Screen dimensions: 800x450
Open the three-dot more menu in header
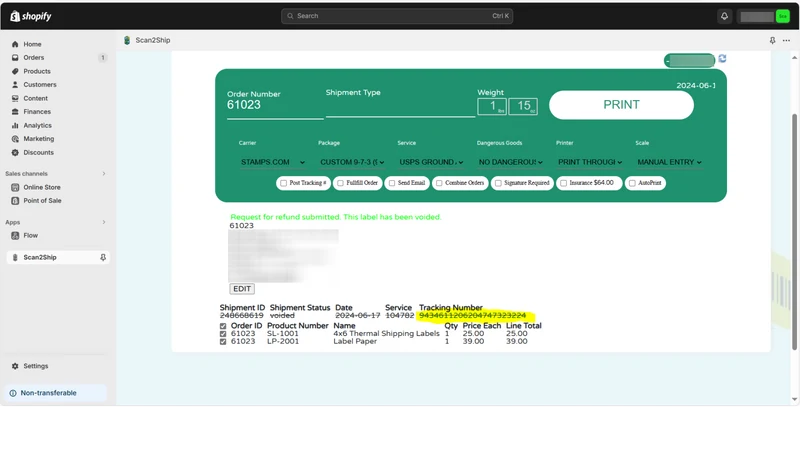pos(786,40)
